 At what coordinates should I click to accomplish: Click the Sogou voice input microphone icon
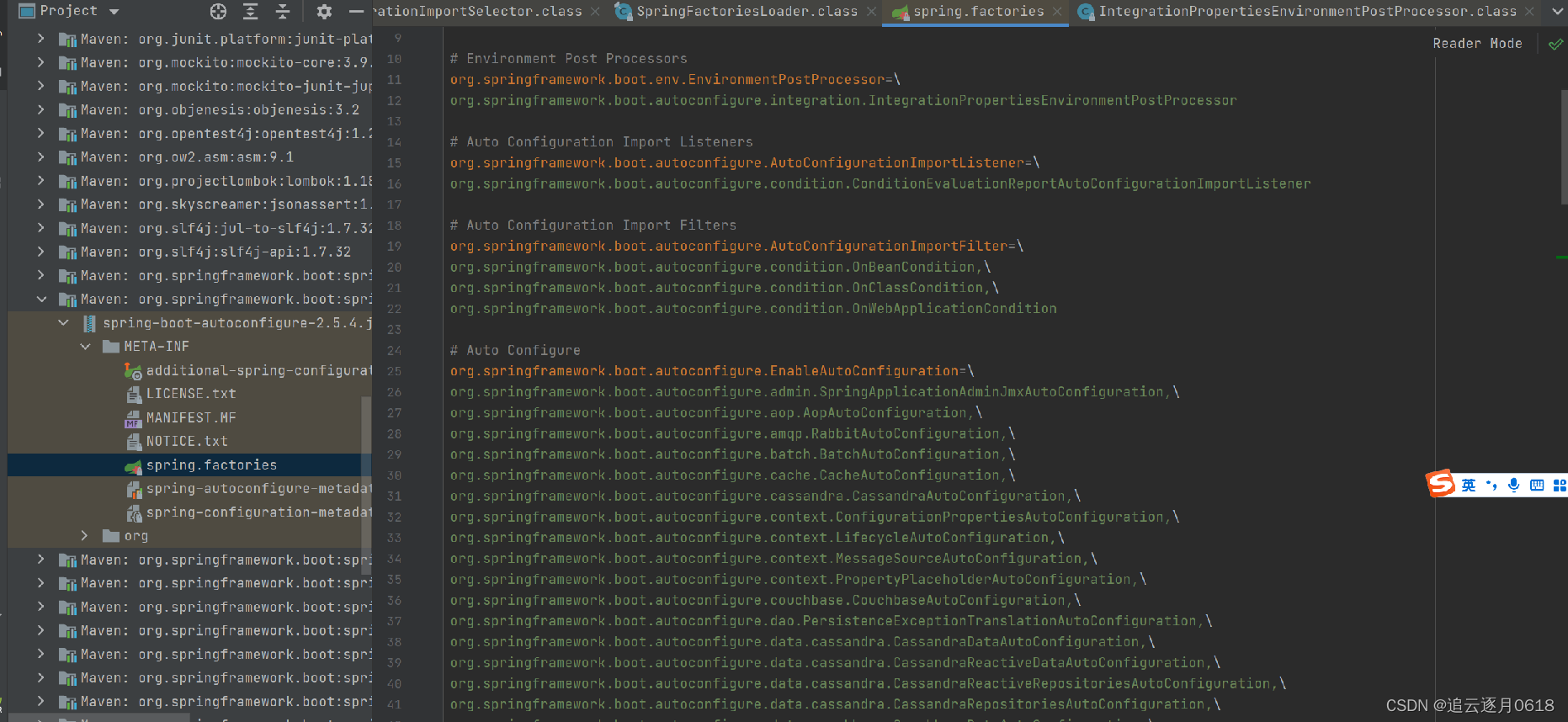click(1514, 486)
